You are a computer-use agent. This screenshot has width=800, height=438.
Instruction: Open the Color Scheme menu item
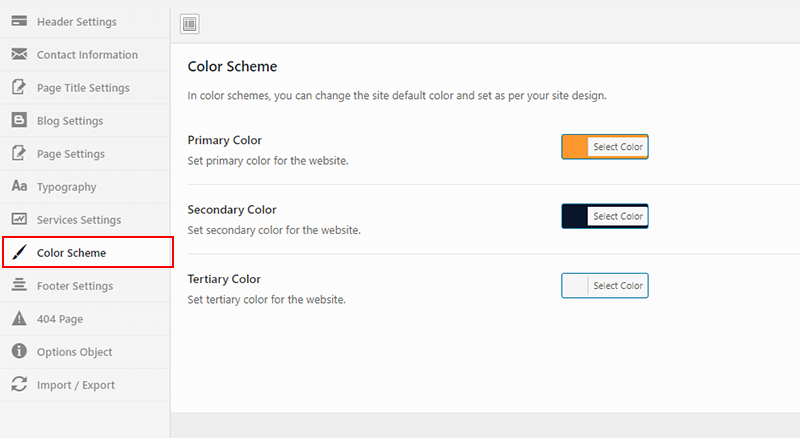88,252
